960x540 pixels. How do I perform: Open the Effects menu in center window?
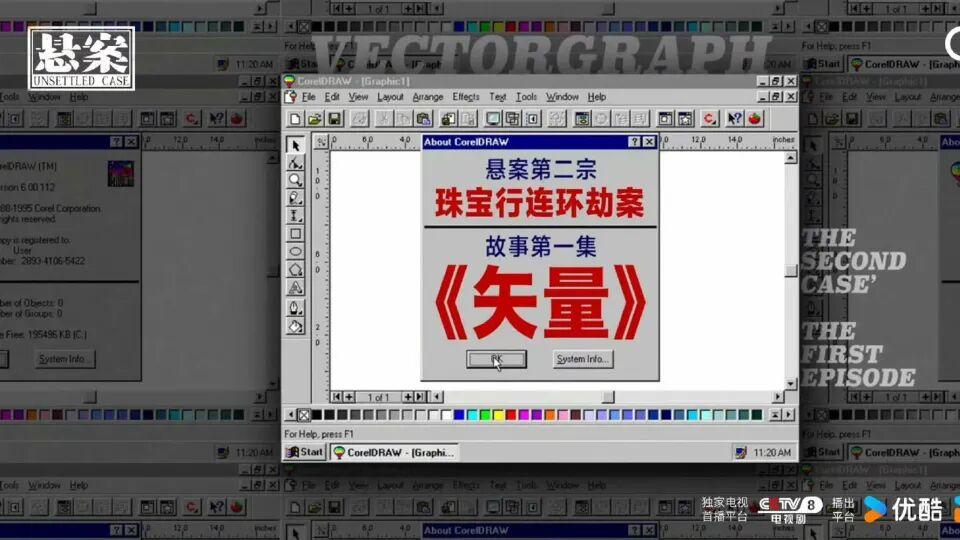click(x=466, y=97)
